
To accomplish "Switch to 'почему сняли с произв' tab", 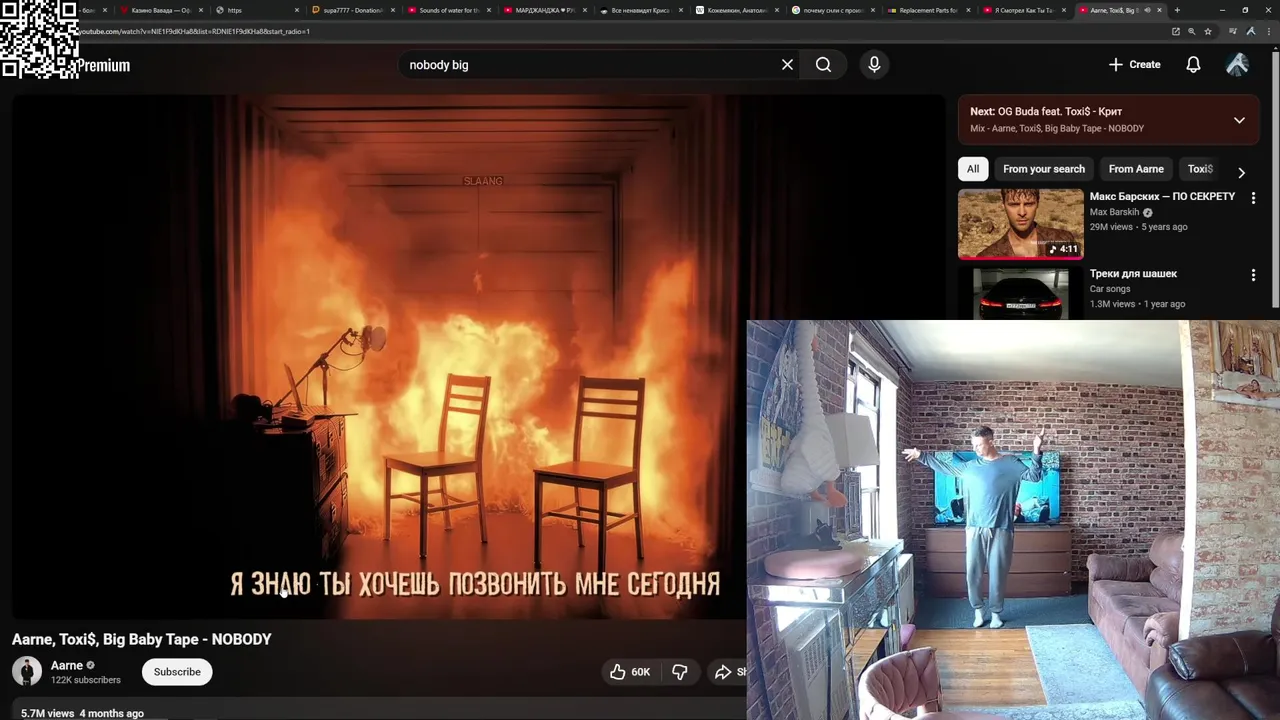I will [831, 10].
